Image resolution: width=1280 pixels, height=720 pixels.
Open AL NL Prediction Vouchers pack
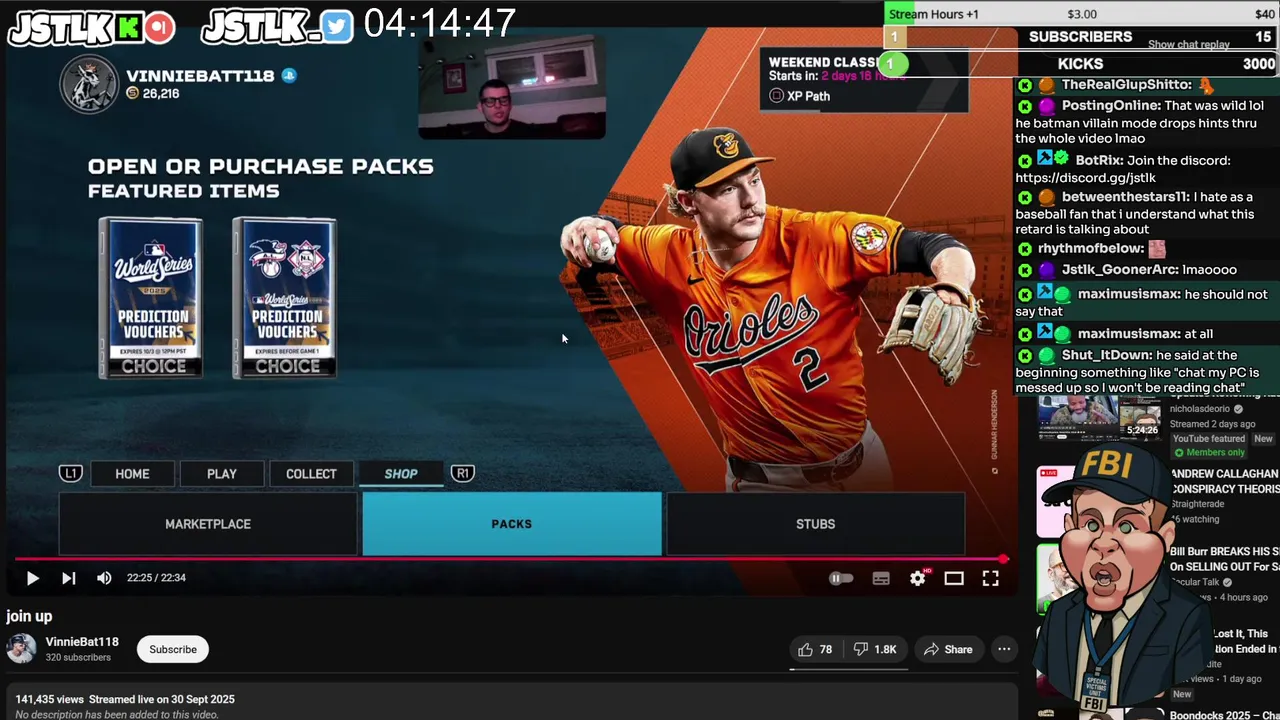coord(285,298)
